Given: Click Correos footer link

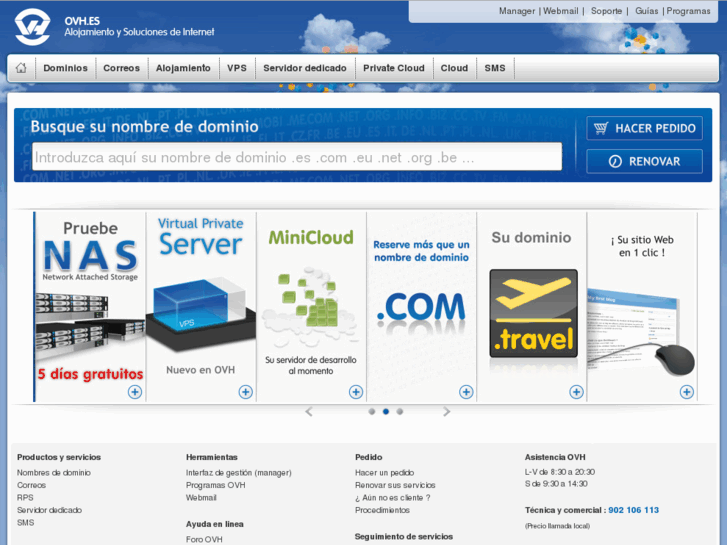Looking at the screenshot, I should click(32, 485).
